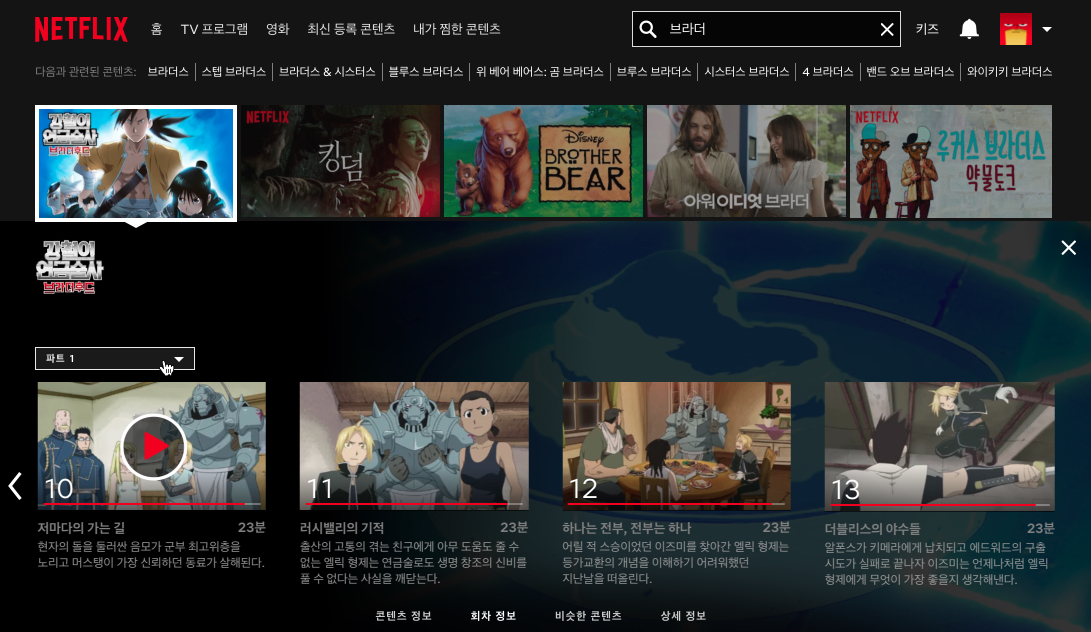Open 영화 menu

278,29
